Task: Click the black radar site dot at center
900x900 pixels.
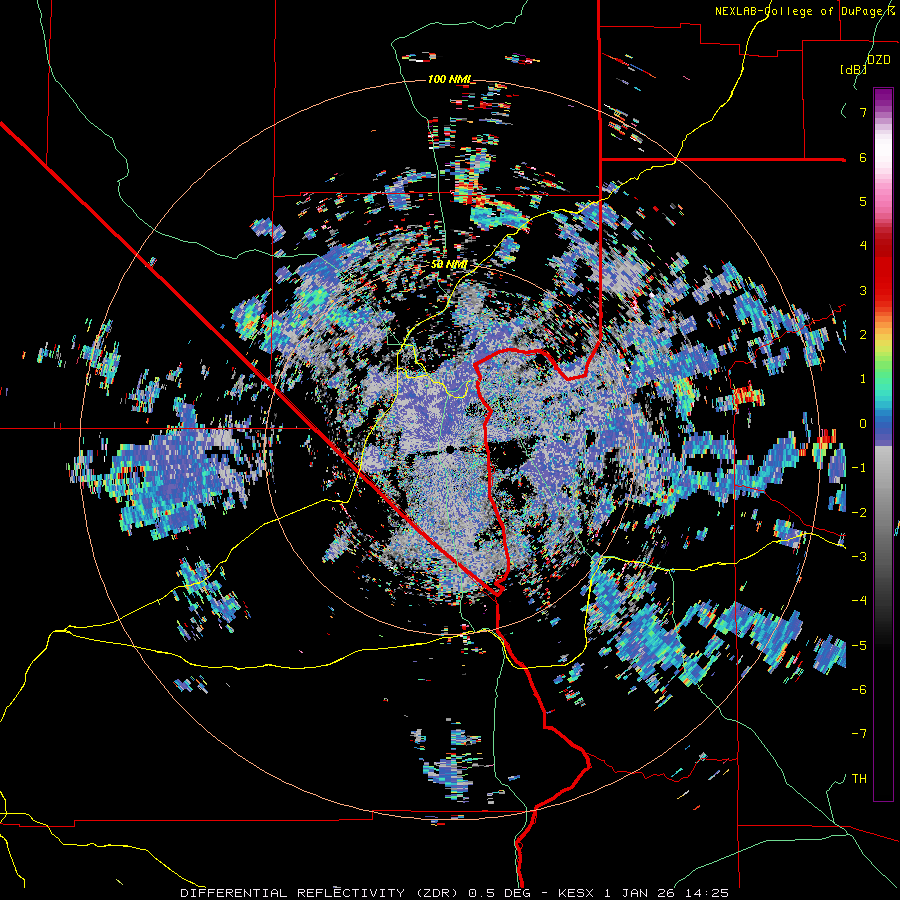Action: click(450, 449)
